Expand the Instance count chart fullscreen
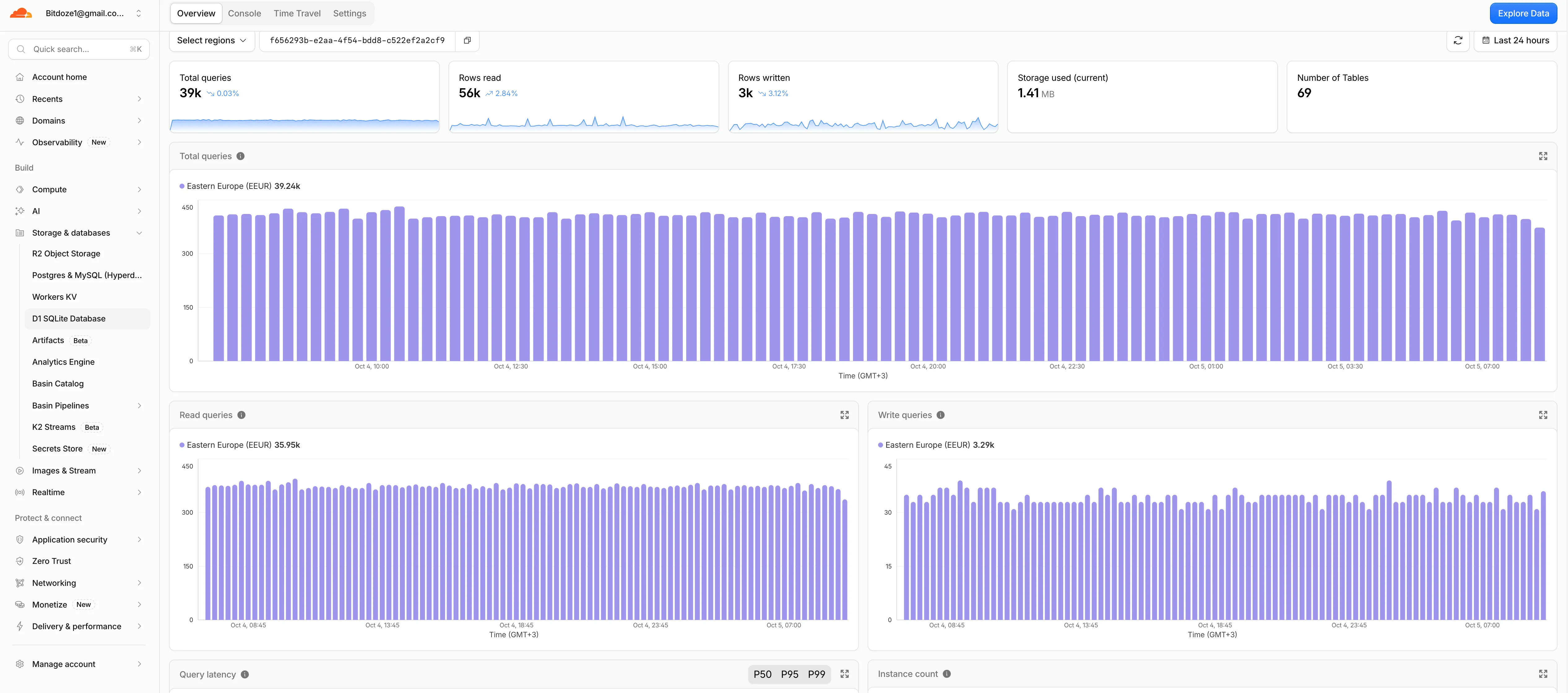This screenshot has width=1568, height=693. click(1543, 673)
